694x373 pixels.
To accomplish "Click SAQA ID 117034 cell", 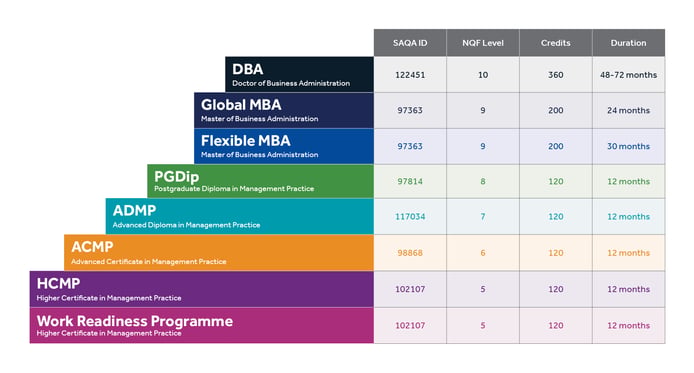I will 410,216.
